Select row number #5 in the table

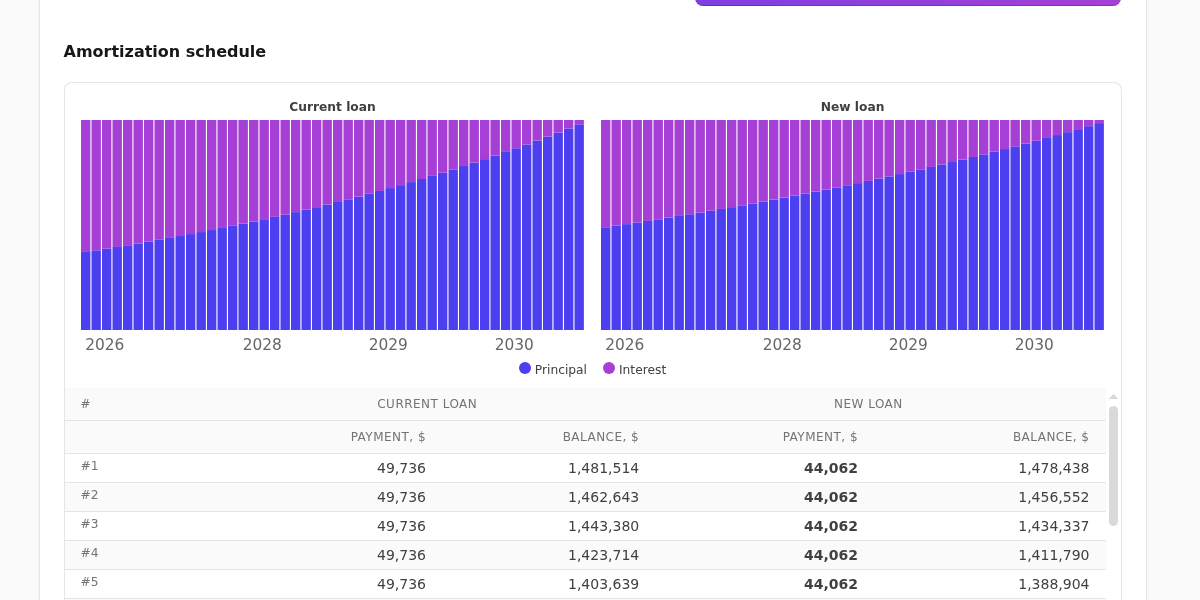(90, 582)
